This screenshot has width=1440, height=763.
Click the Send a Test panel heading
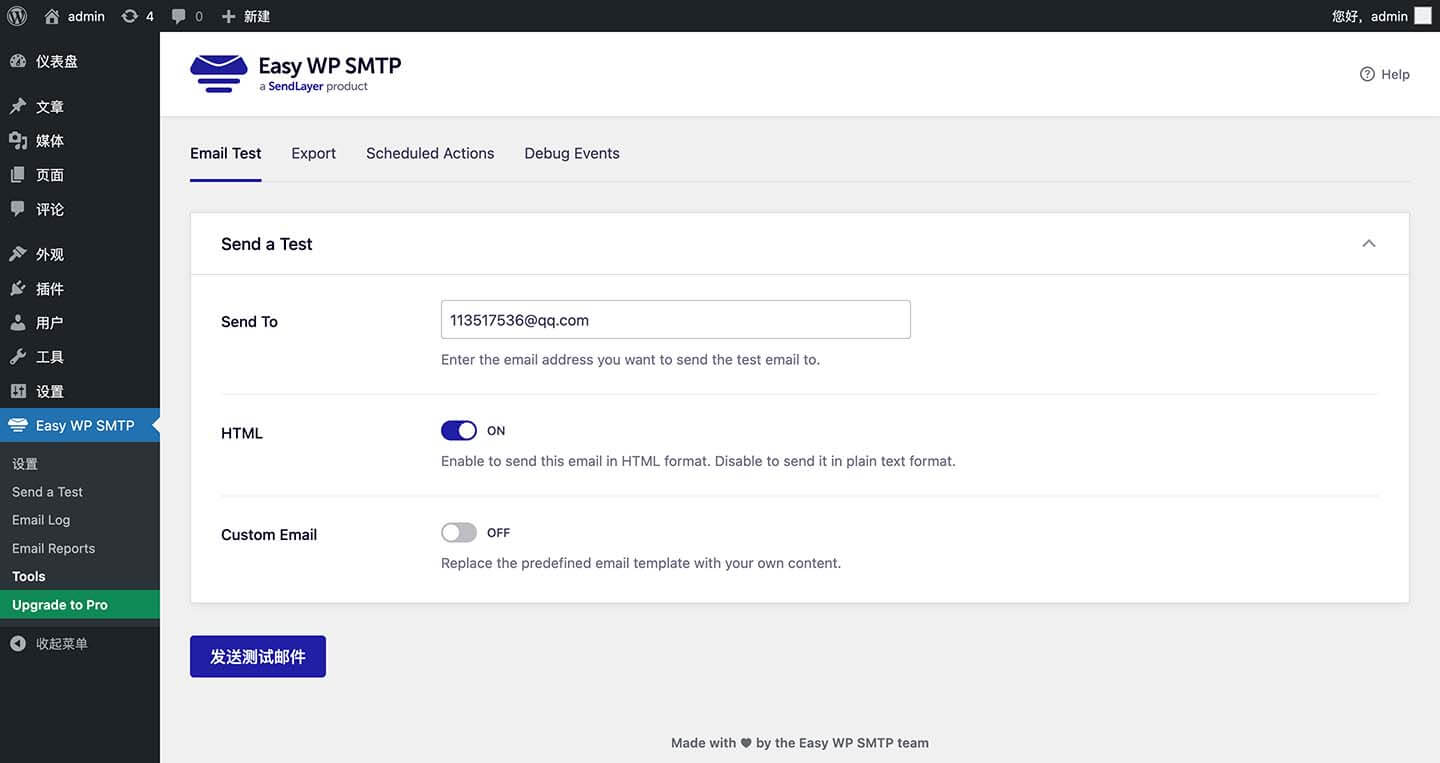pos(267,244)
